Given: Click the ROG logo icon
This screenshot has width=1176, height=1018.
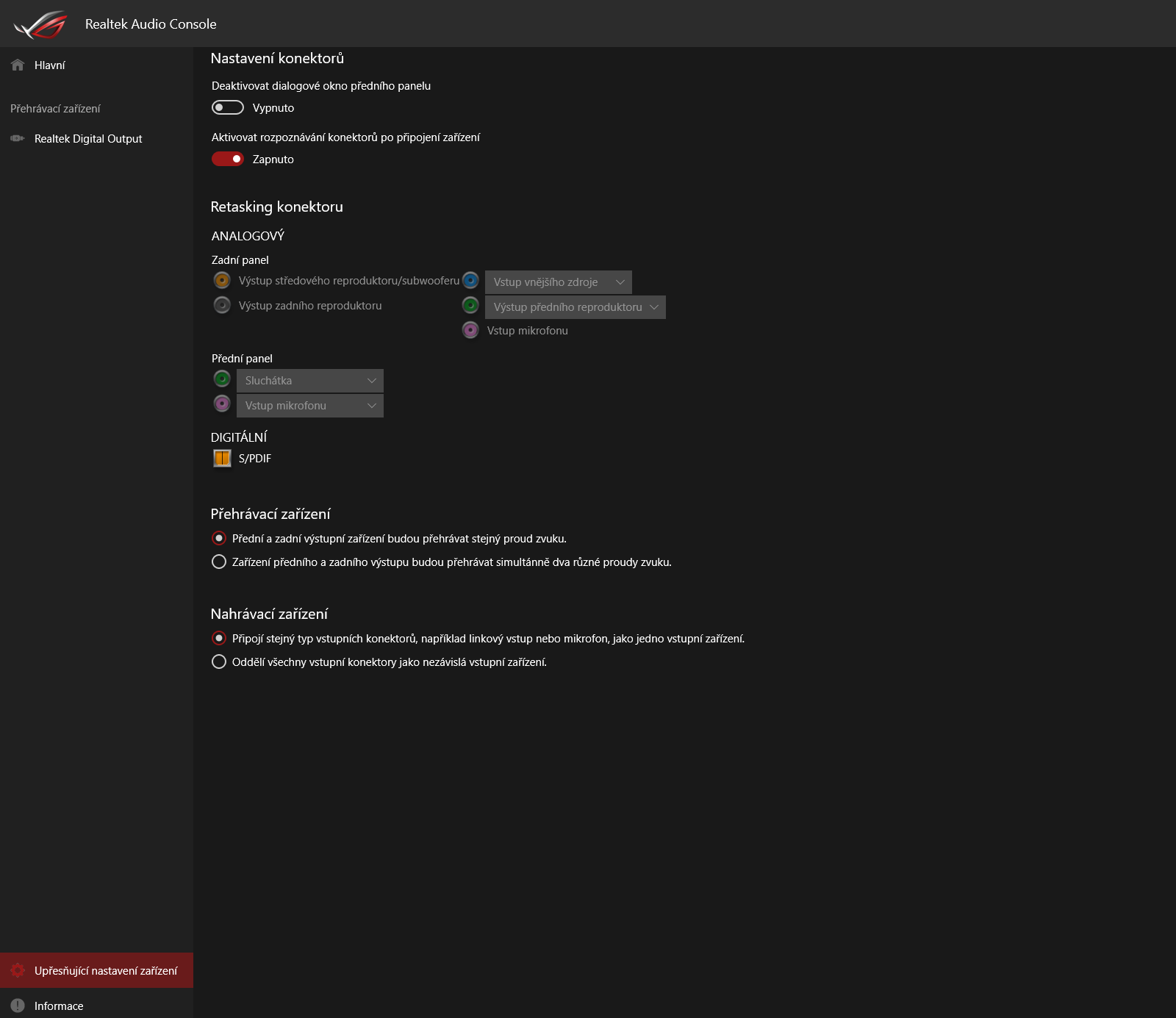Looking at the screenshot, I should click(40, 24).
